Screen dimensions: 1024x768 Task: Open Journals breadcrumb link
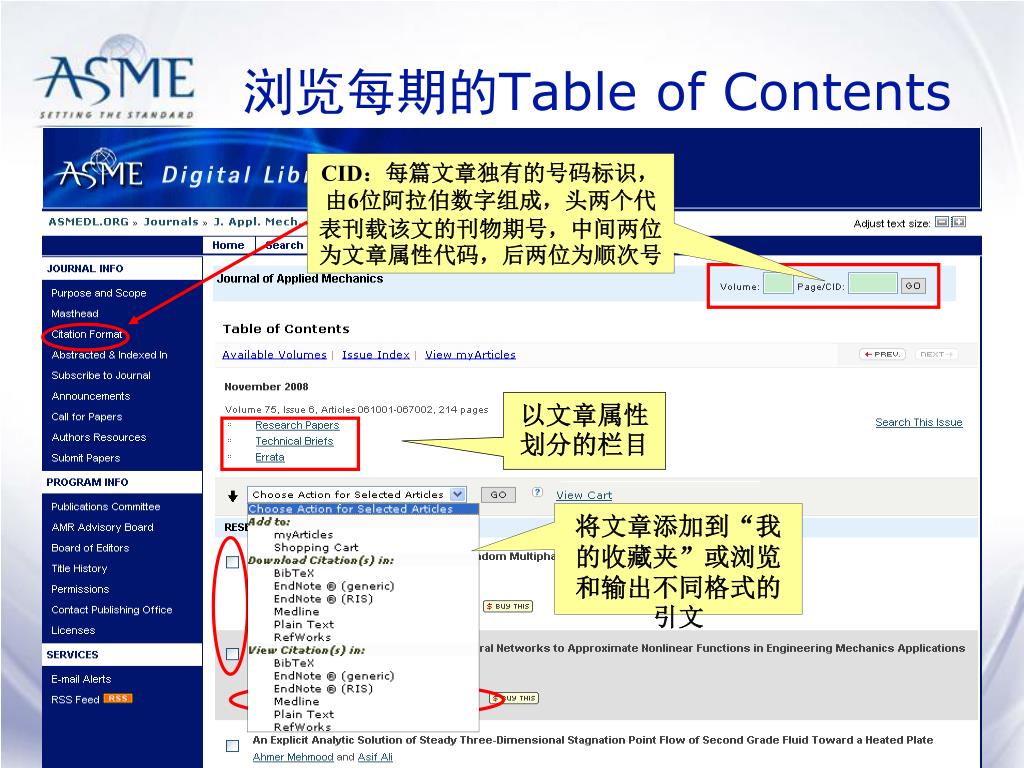pyautogui.click(x=170, y=221)
